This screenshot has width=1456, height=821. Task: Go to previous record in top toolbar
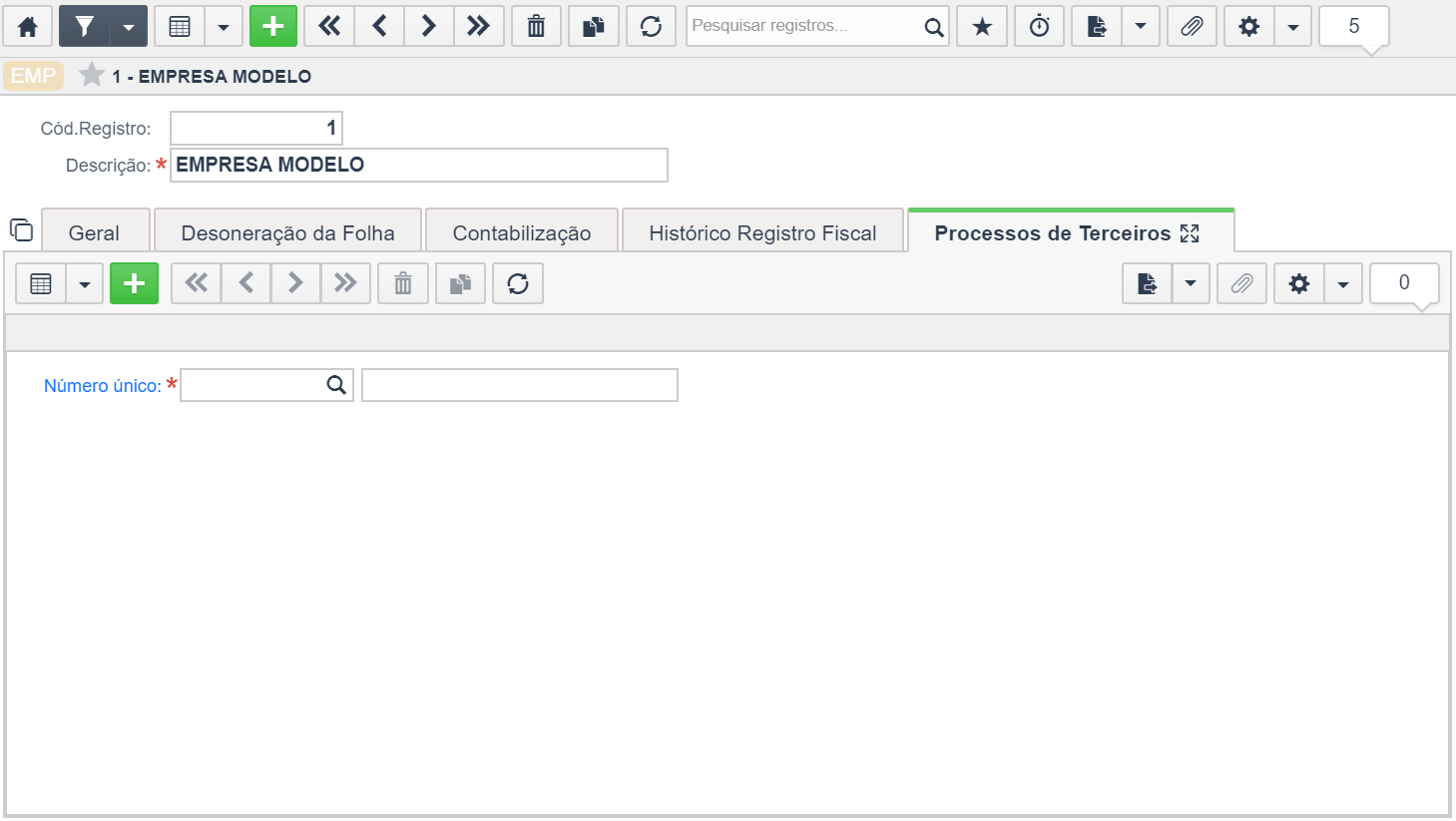[x=379, y=27]
